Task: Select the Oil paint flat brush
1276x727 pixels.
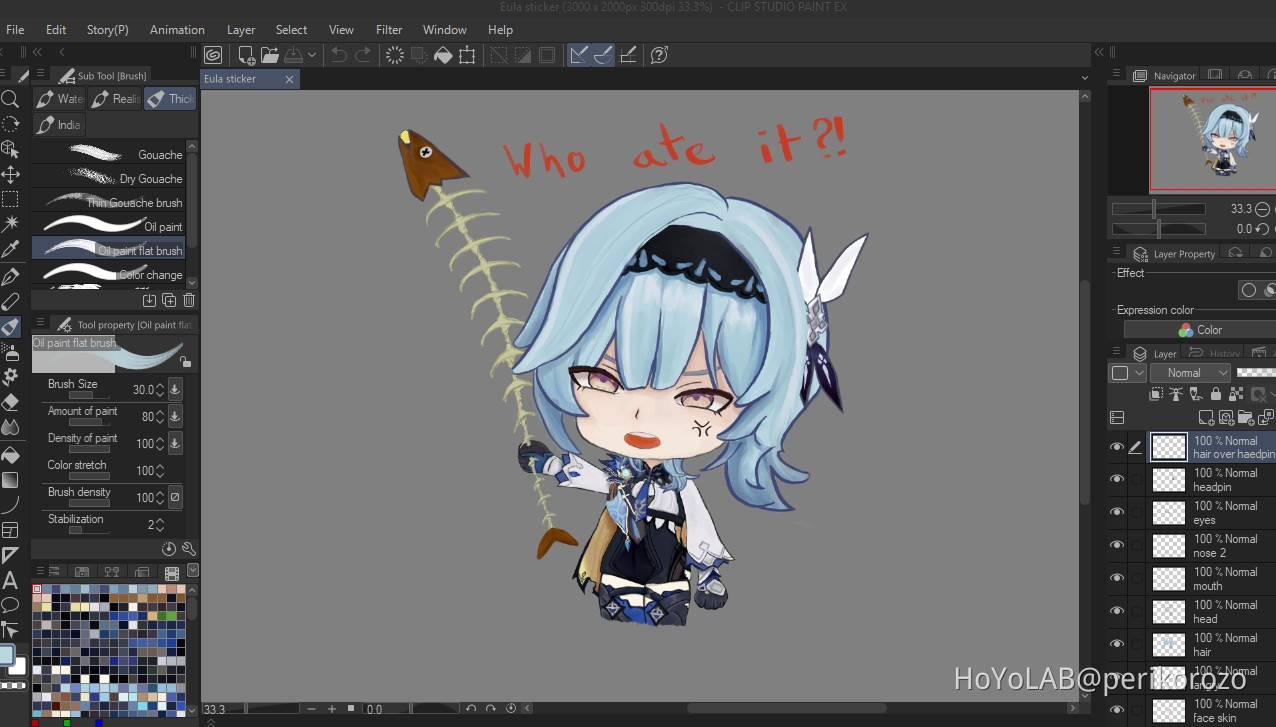Action: click(113, 251)
